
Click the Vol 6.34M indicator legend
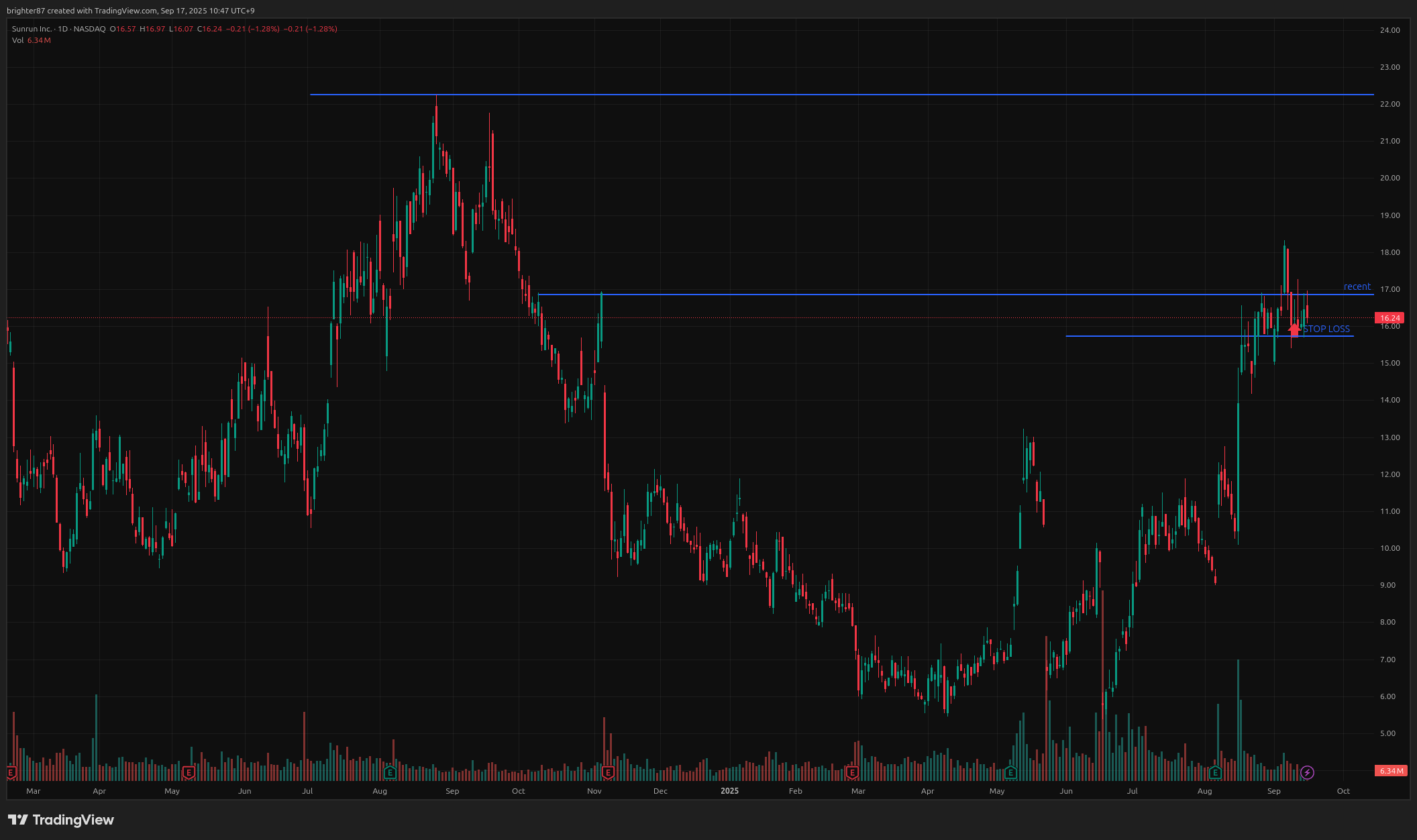[x=32, y=40]
